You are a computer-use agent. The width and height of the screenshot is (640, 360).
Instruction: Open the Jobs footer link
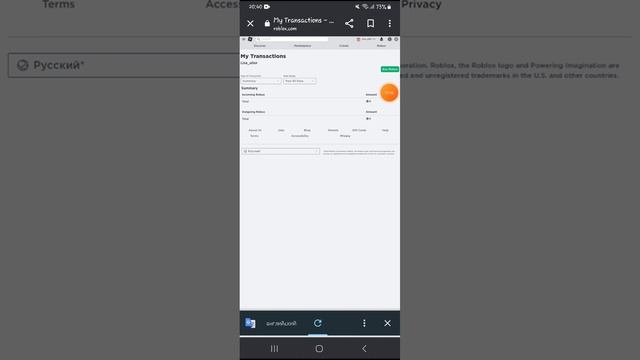281,130
